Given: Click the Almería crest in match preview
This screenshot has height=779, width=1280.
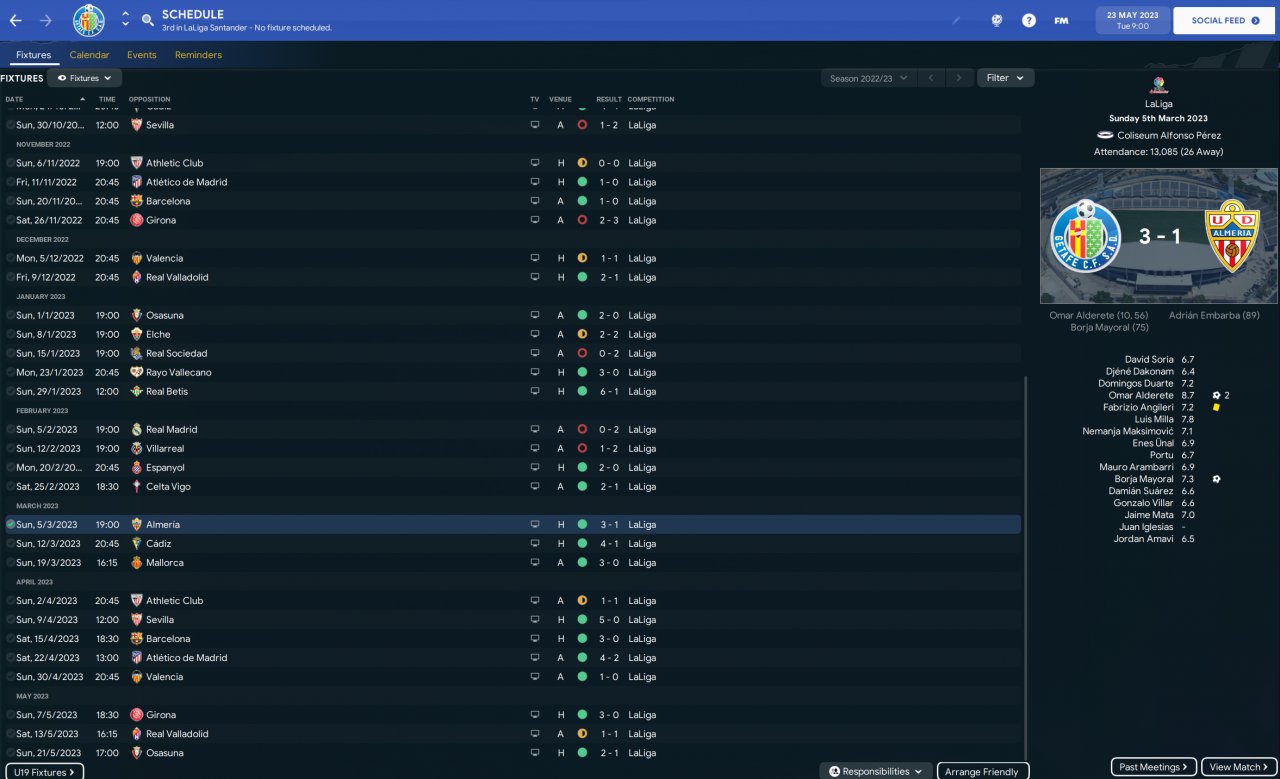Looking at the screenshot, I should [x=1234, y=236].
